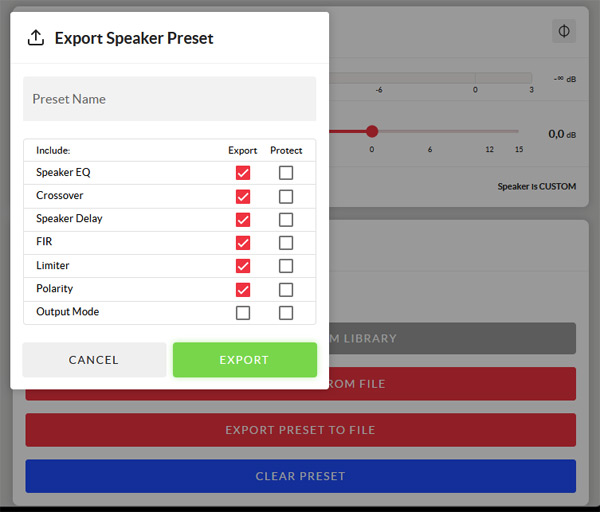
Task: Check Export for Output Mode
Action: click(242, 312)
